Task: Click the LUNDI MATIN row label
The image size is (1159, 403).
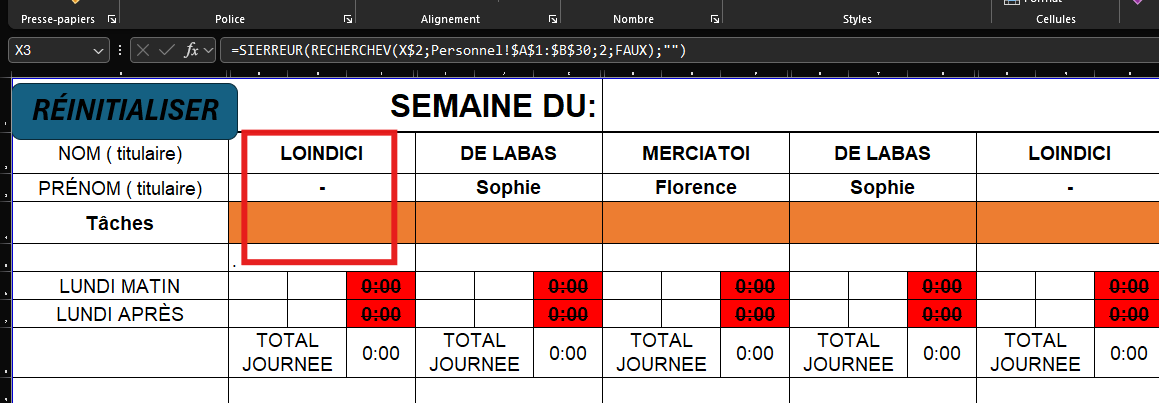Action: (x=118, y=287)
